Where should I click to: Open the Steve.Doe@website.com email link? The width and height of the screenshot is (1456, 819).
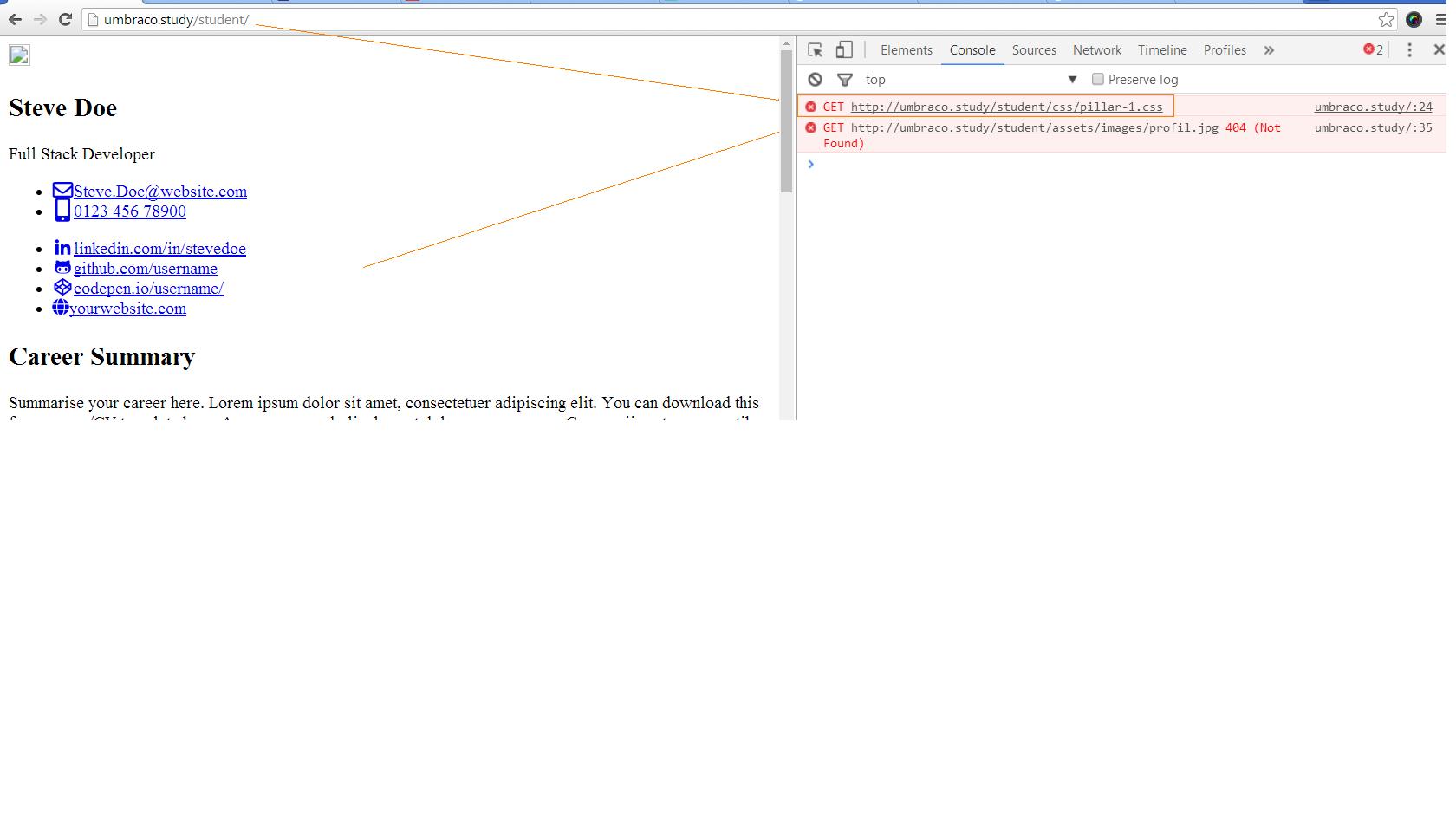[159, 192]
